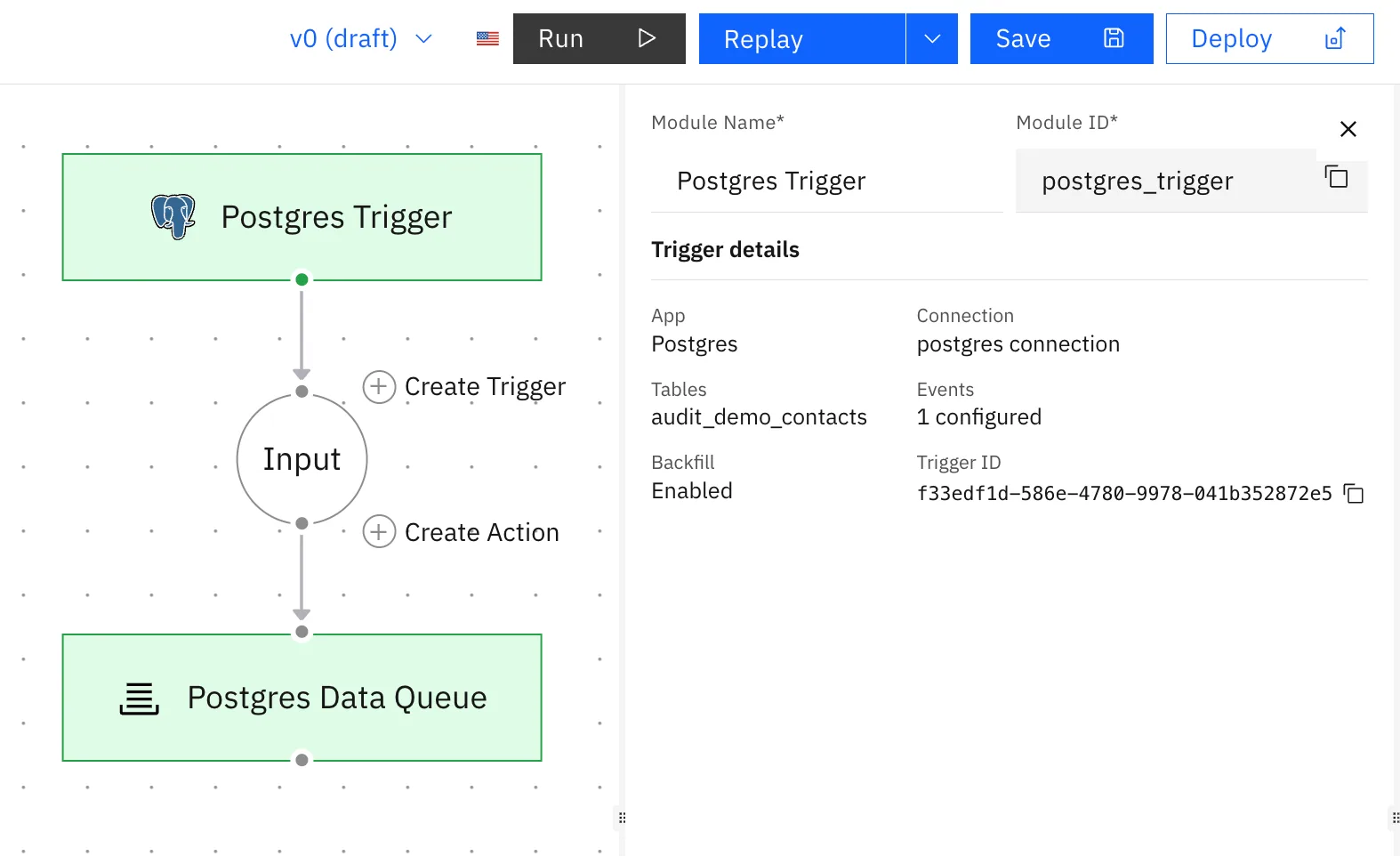Open the v0 (draft) version dropdown
The width and height of the screenshot is (1400, 856).
[360, 38]
